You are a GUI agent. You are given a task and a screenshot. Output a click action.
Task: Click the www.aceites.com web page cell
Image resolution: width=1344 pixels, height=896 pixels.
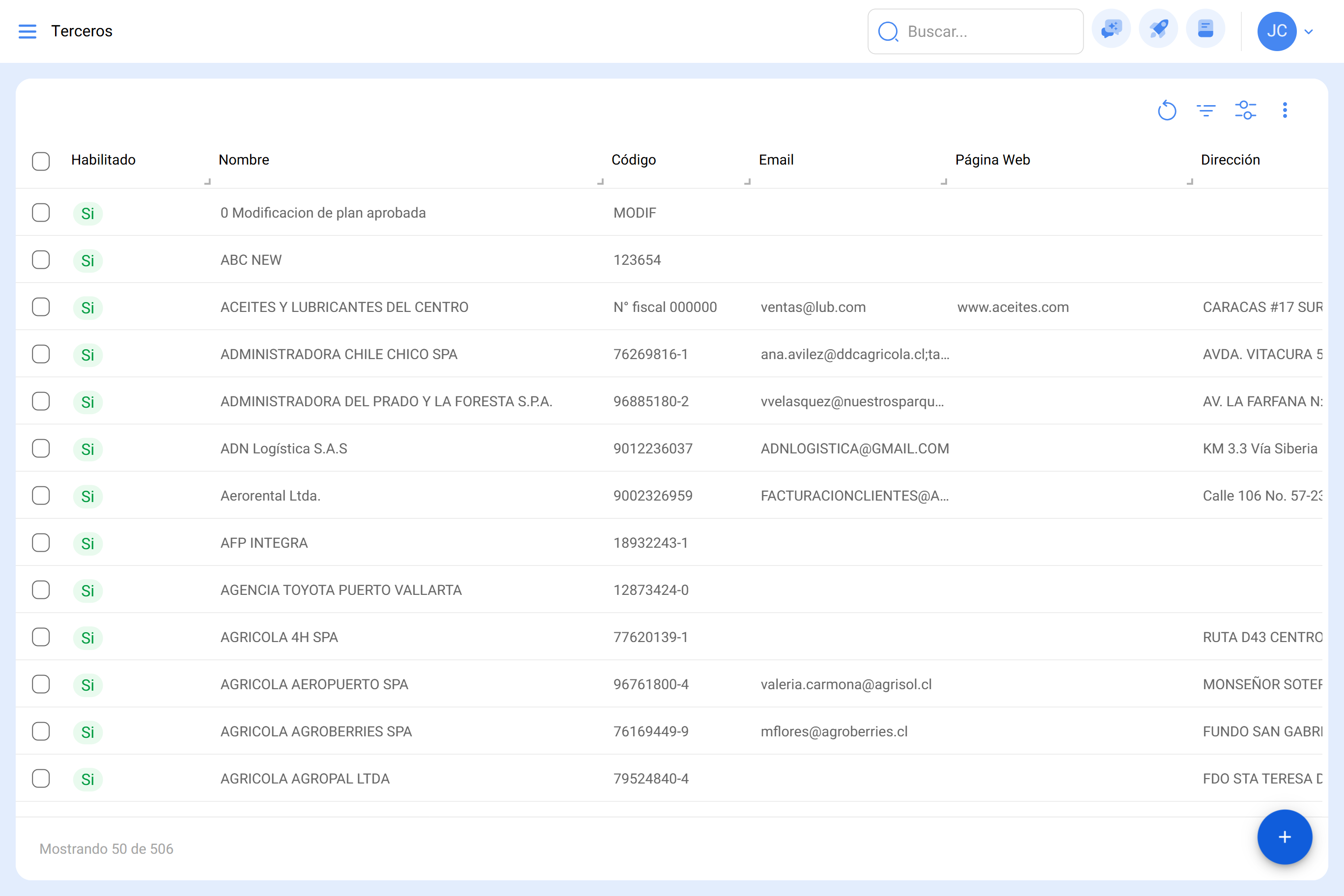(1013, 308)
